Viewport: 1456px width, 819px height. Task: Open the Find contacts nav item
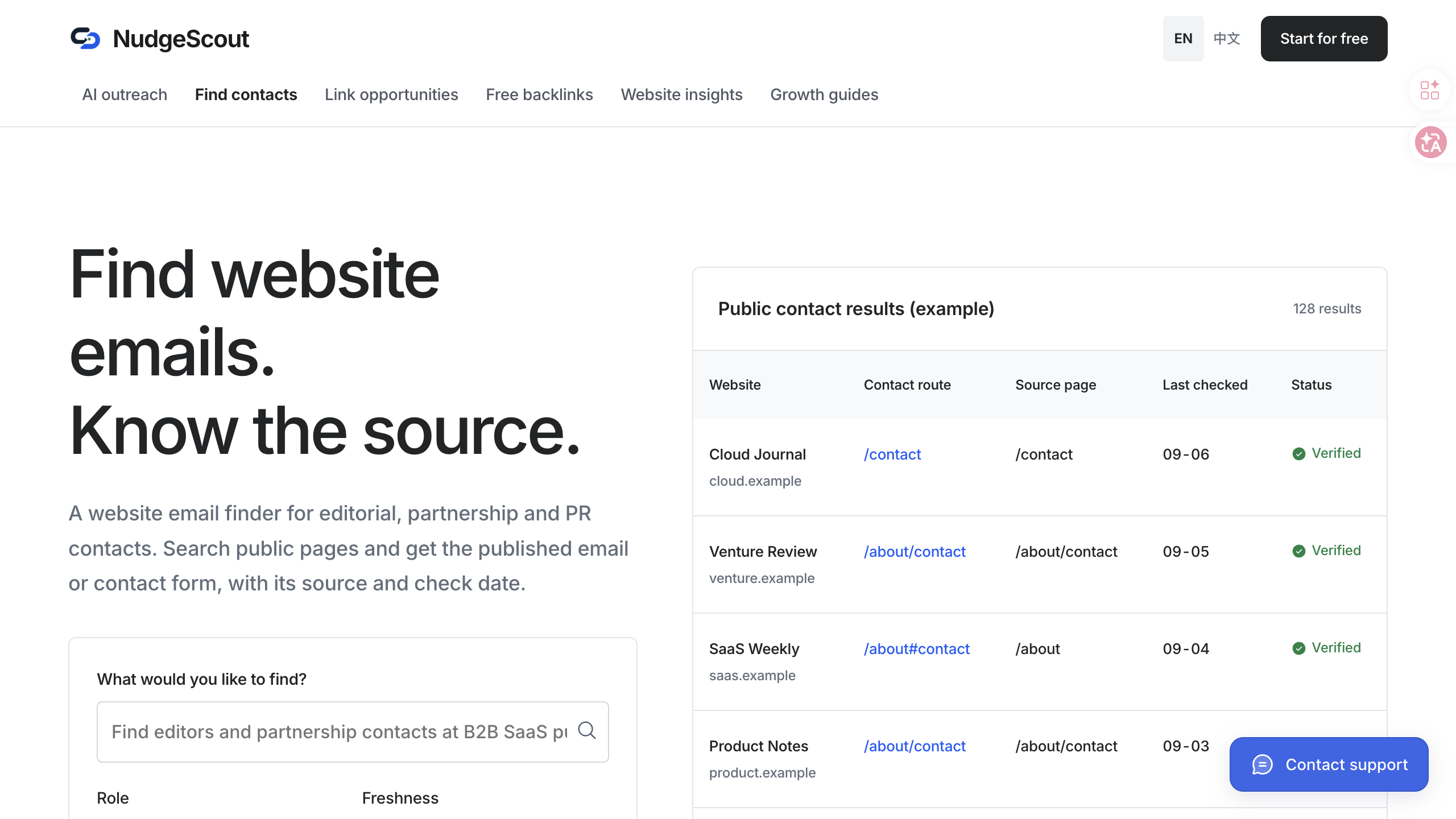click(246, 94)
